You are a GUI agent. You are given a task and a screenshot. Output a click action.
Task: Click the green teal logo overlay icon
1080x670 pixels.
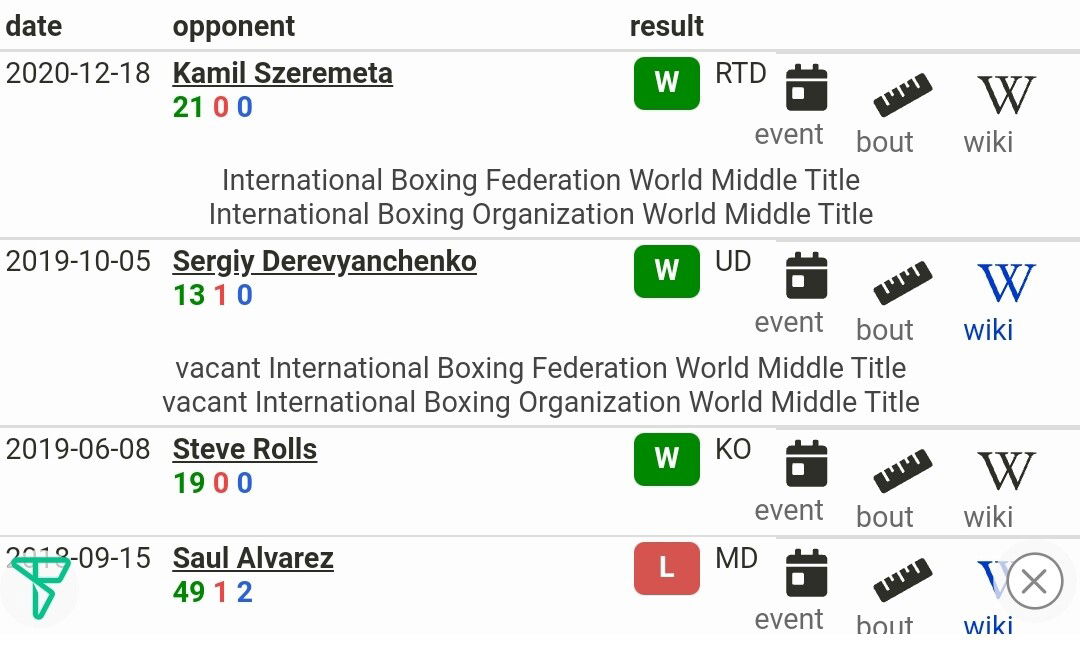click(x=41, y=587)
